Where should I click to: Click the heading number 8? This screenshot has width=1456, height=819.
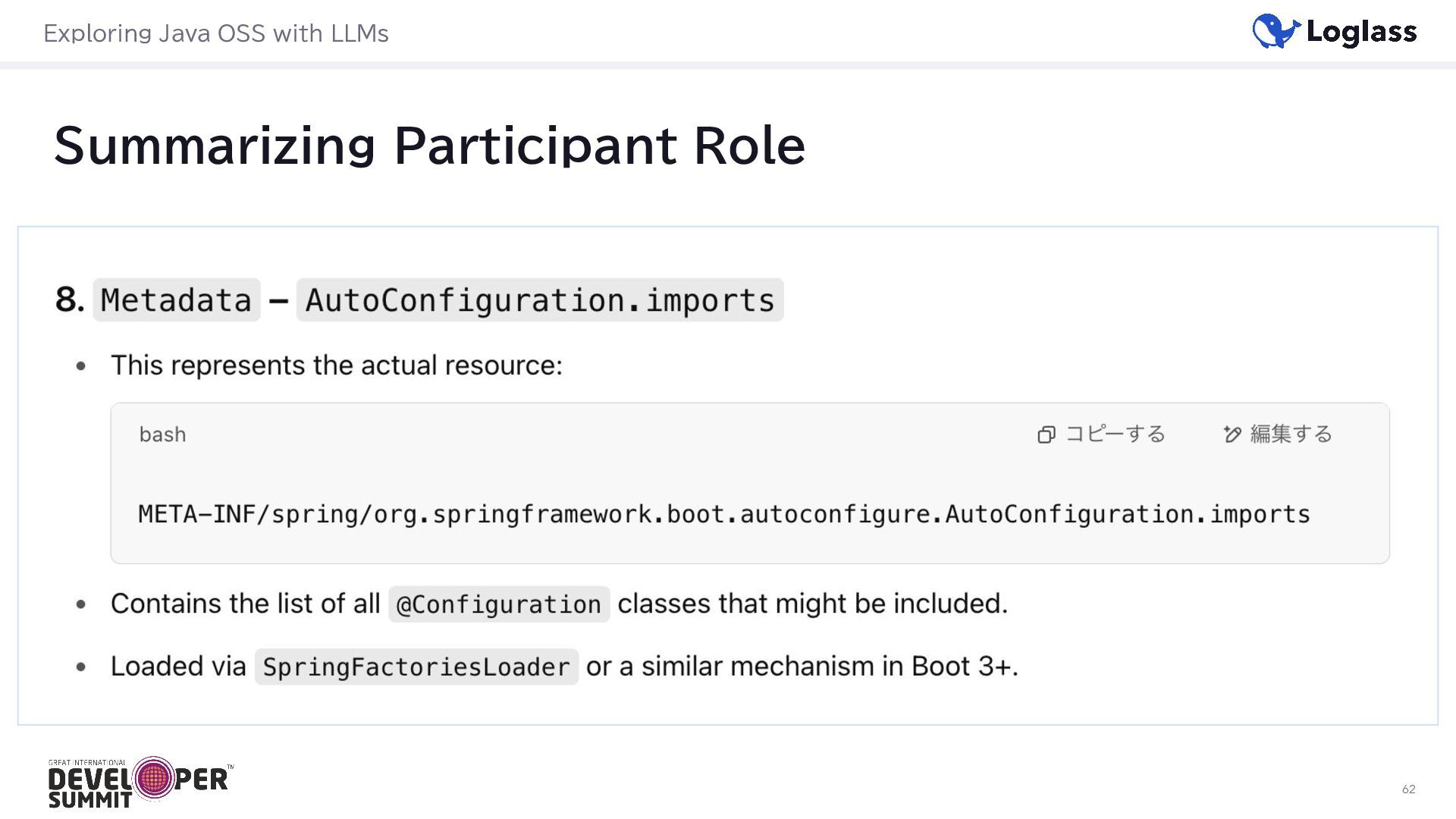click(x=69, y=300)
